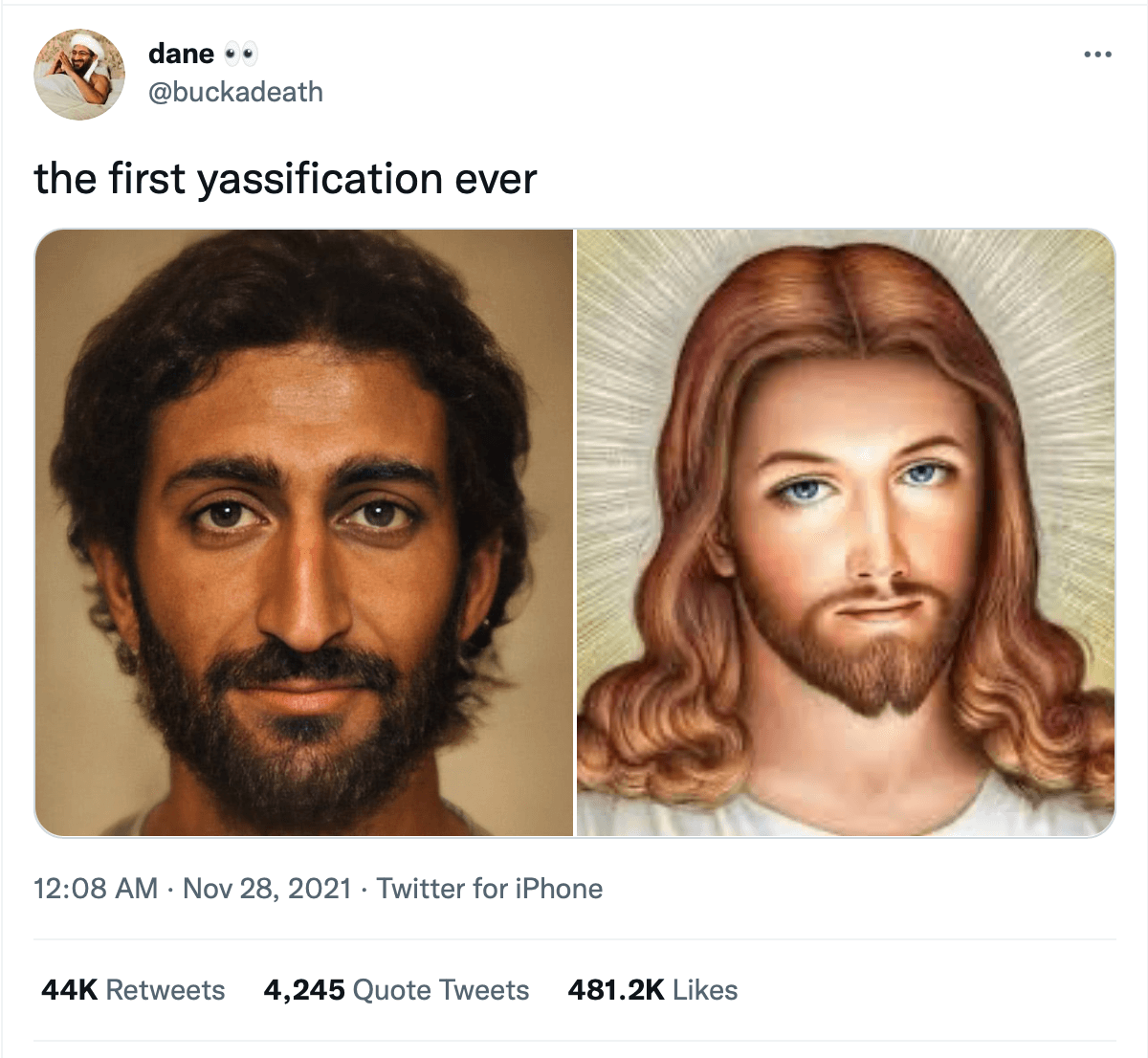The image size is (1148, 1058).
Task: Click the Retweets label text
Action: [x=166, y=990]
